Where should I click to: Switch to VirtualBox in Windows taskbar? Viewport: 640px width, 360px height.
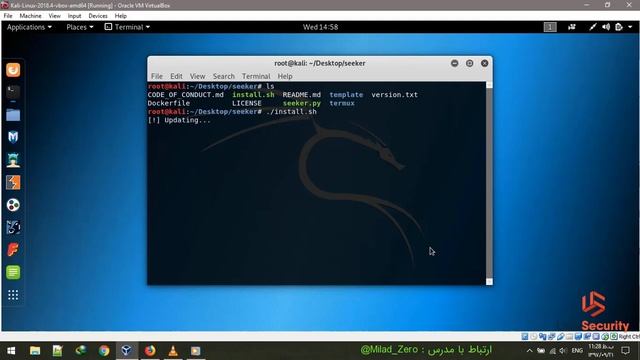tap(127, 351)
